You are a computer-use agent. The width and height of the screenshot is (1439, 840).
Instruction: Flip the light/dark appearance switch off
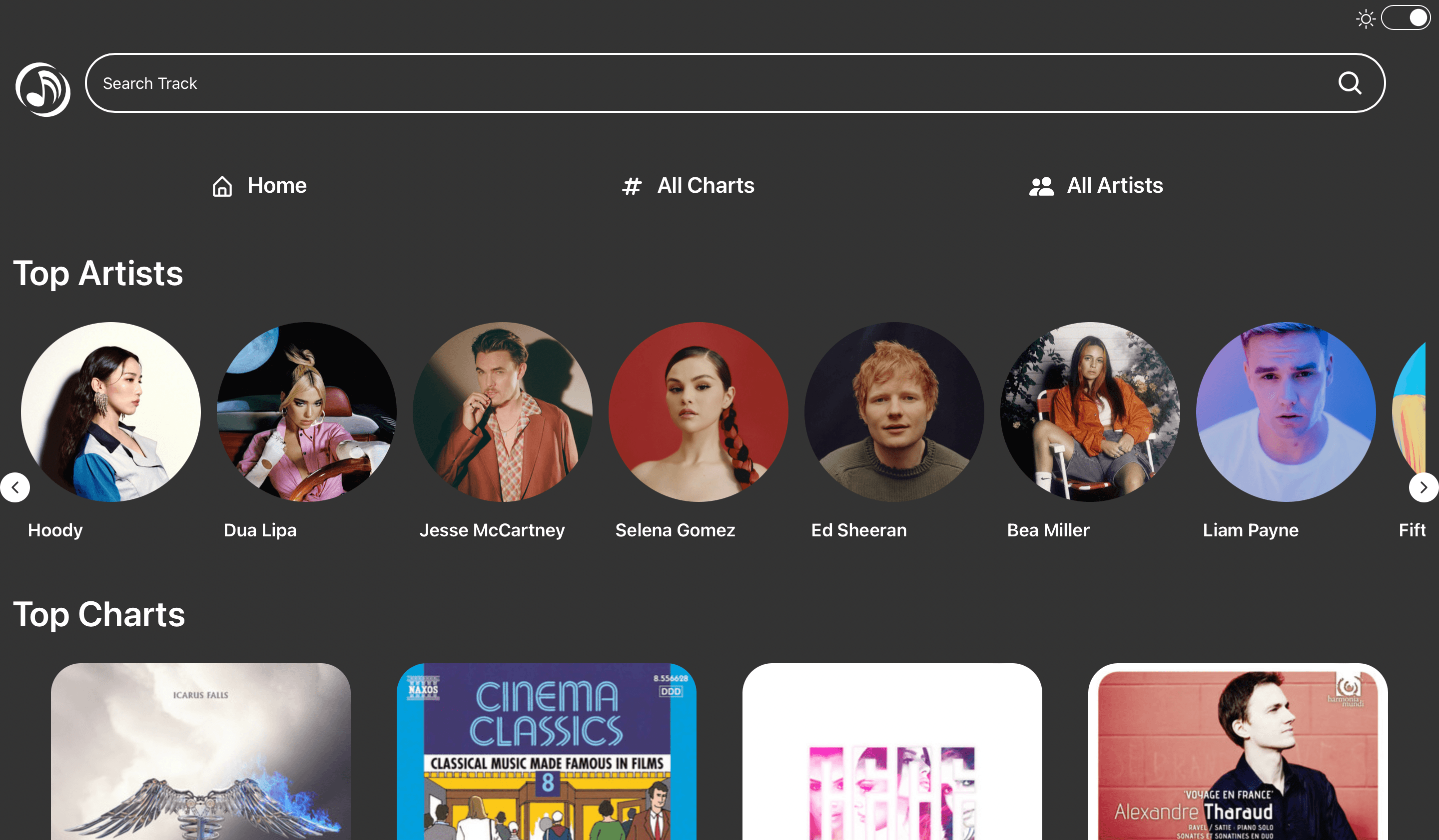(1407, 17)
